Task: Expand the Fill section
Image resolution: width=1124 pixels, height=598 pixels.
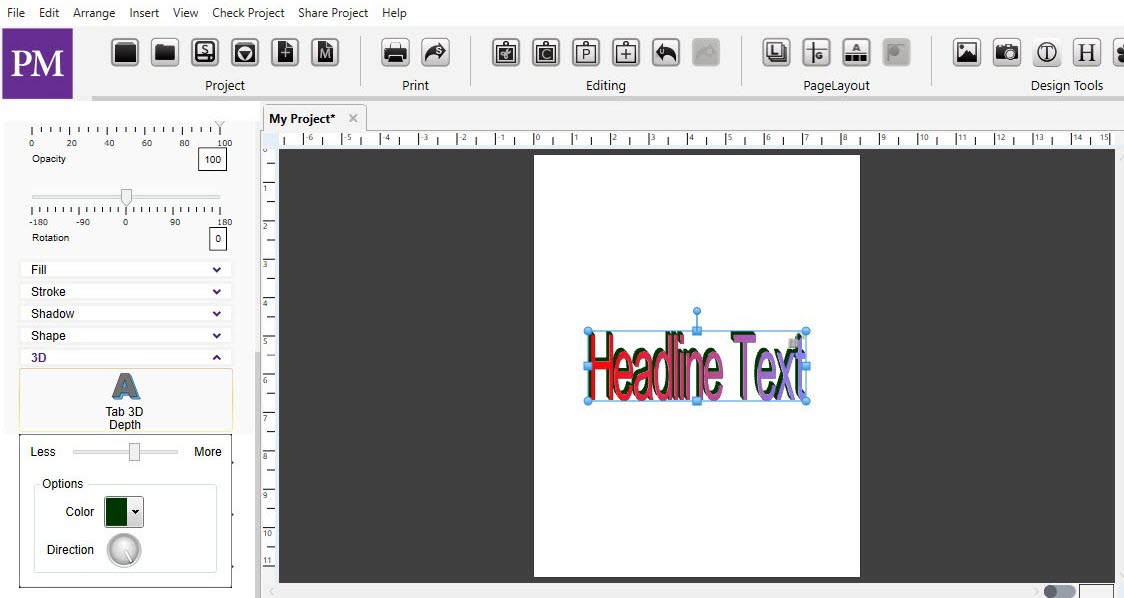Action: 125,270
